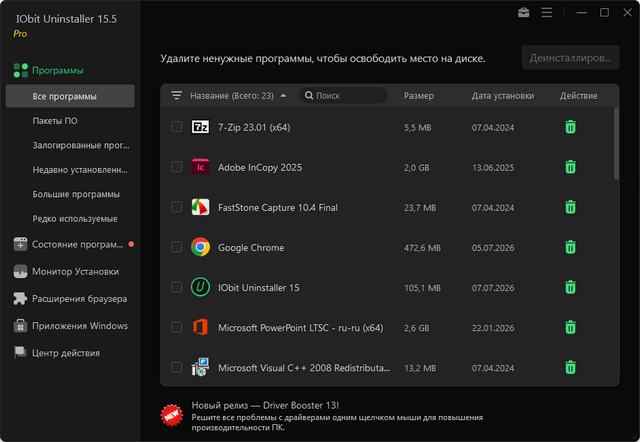Click the red NEW badge icon
Image resolution: width=640 pixels, height=442 pixels.
pos(172,415)
